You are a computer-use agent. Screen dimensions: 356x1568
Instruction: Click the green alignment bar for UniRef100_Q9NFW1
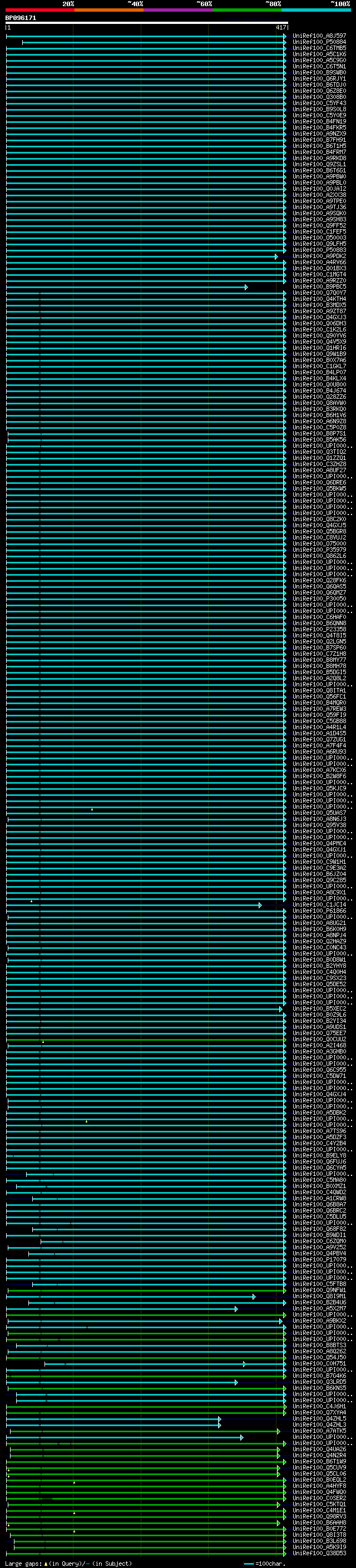[146, 1290]
